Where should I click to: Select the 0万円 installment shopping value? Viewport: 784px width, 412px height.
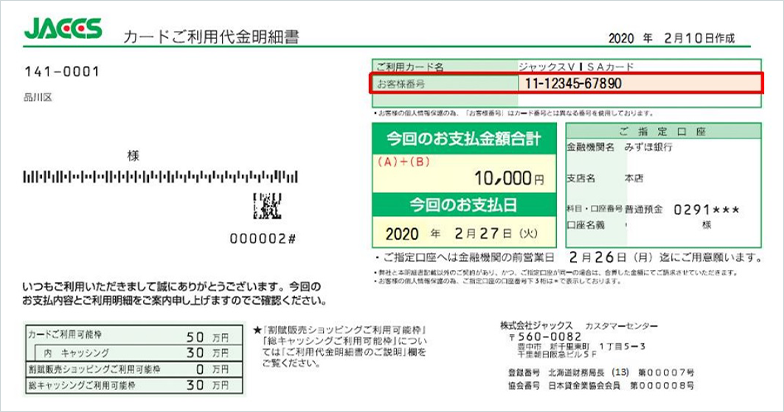point(212,370)
